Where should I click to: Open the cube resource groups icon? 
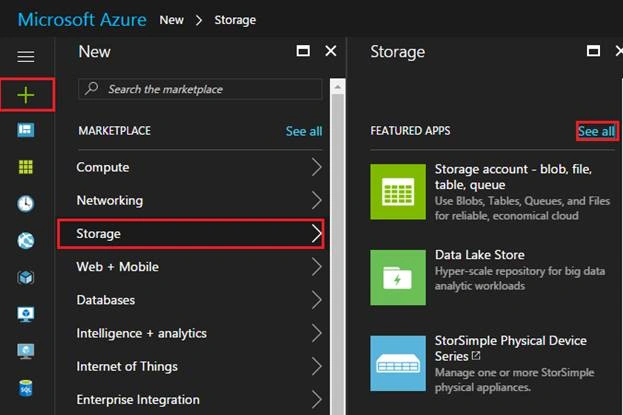(x=26, y=277)
